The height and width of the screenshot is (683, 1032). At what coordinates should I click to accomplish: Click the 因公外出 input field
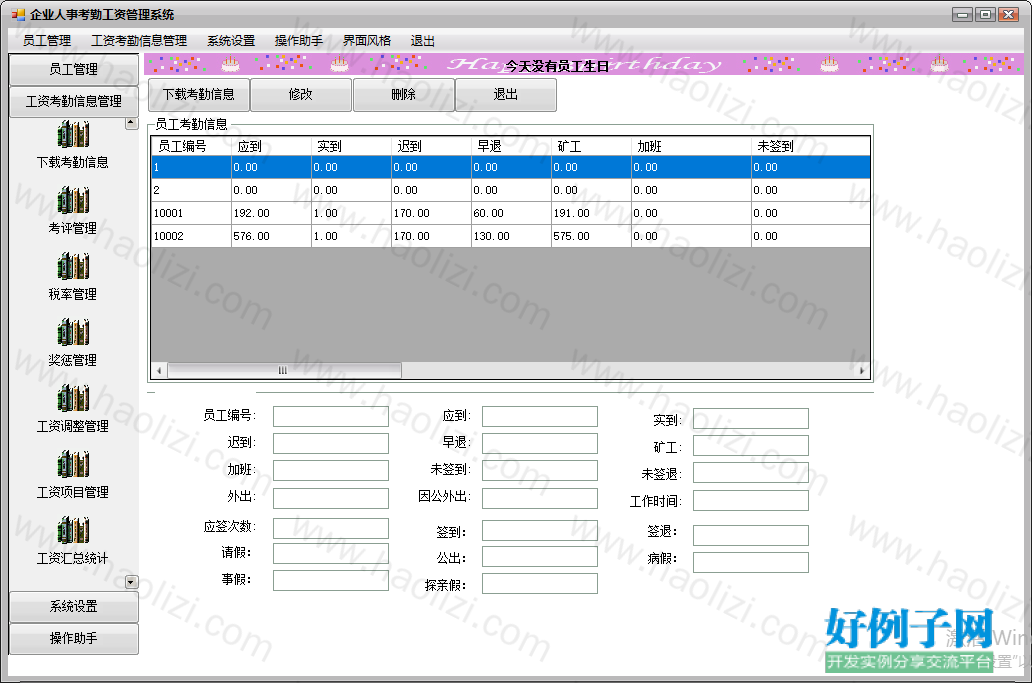pos(540,498)
